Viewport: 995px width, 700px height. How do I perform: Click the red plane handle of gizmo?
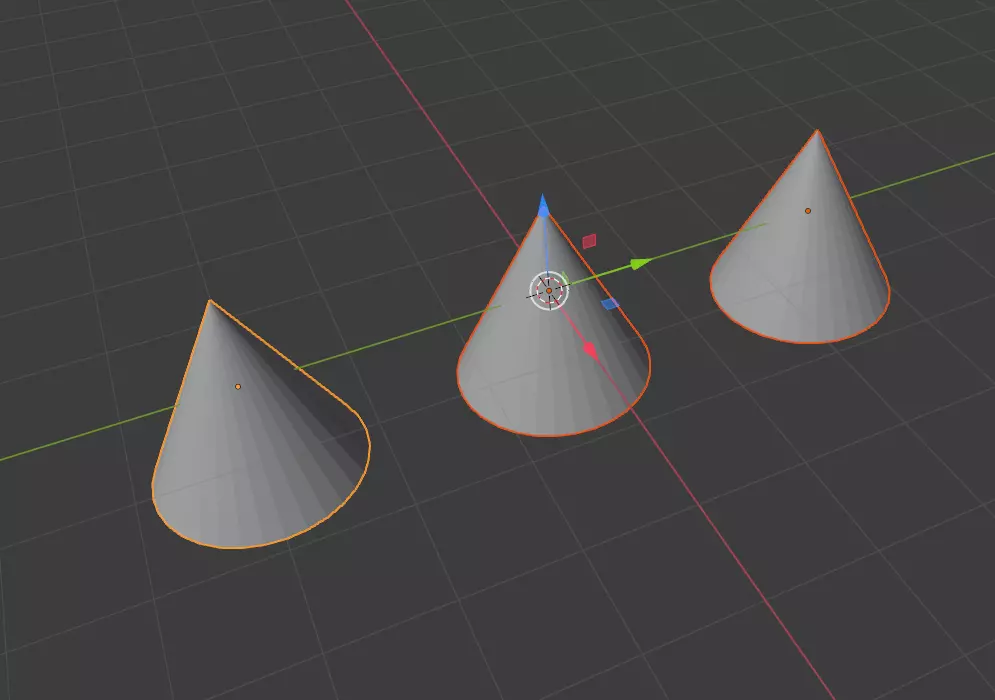click(x=590, y=241)
